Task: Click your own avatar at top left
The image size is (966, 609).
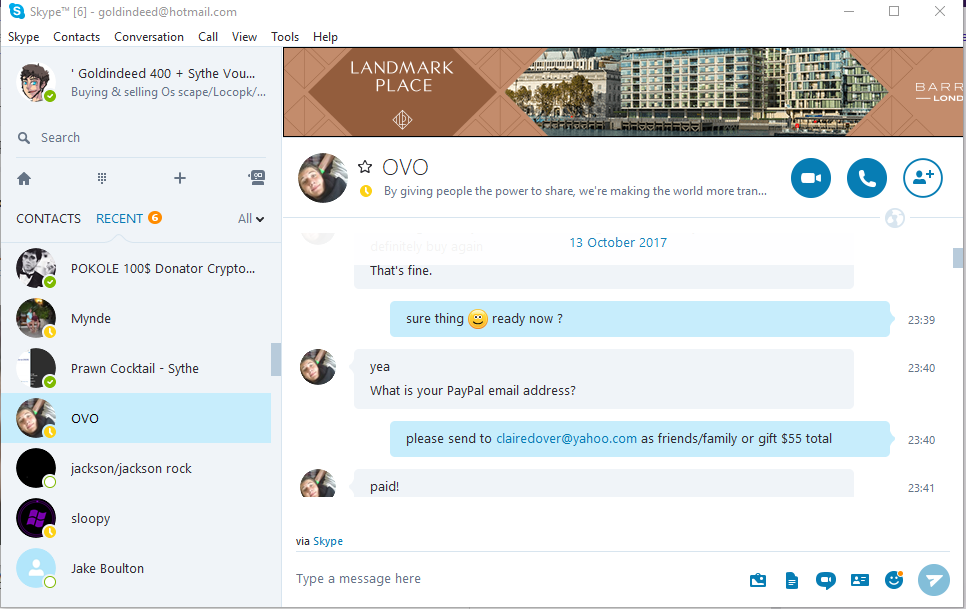Action: click(x=36, y=83)
